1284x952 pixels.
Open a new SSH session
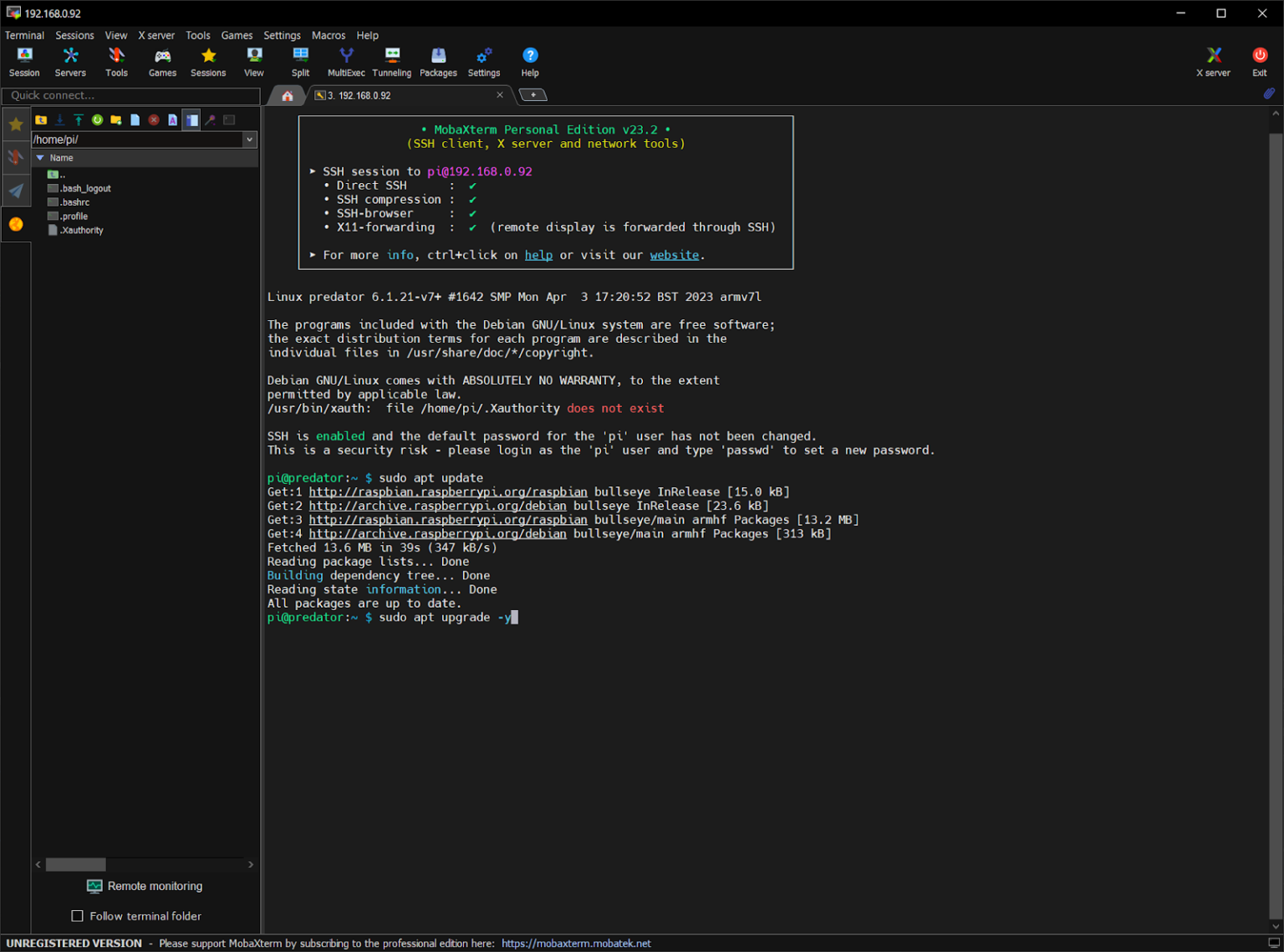[x=24, y=59]
